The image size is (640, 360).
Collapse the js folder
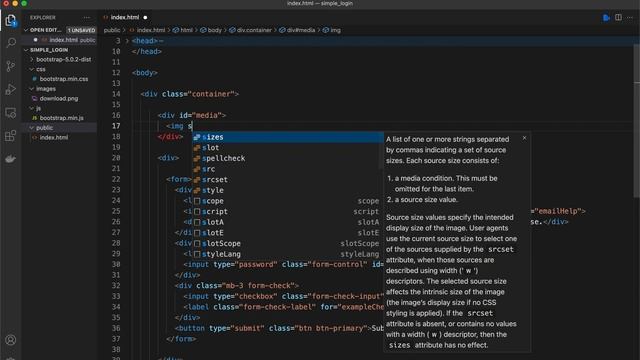click(60, 108)
